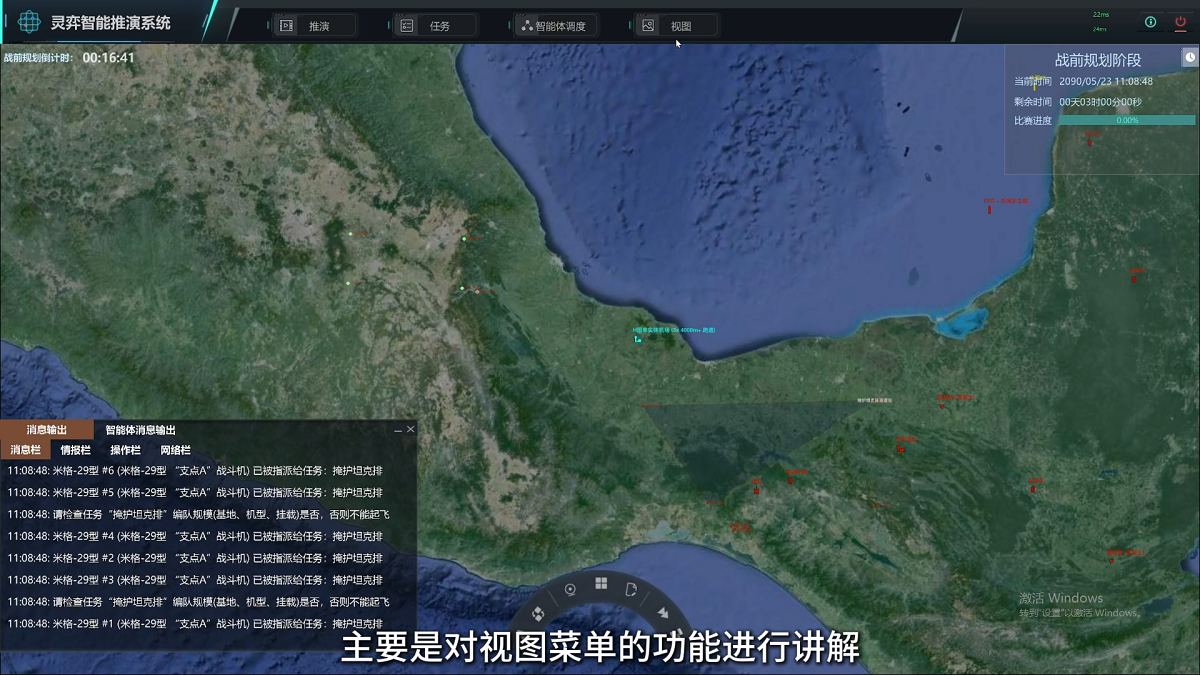This screenshot has width=1200, height=675.
Task: Click the cyan airfield marker on the map
Action: 637,339
